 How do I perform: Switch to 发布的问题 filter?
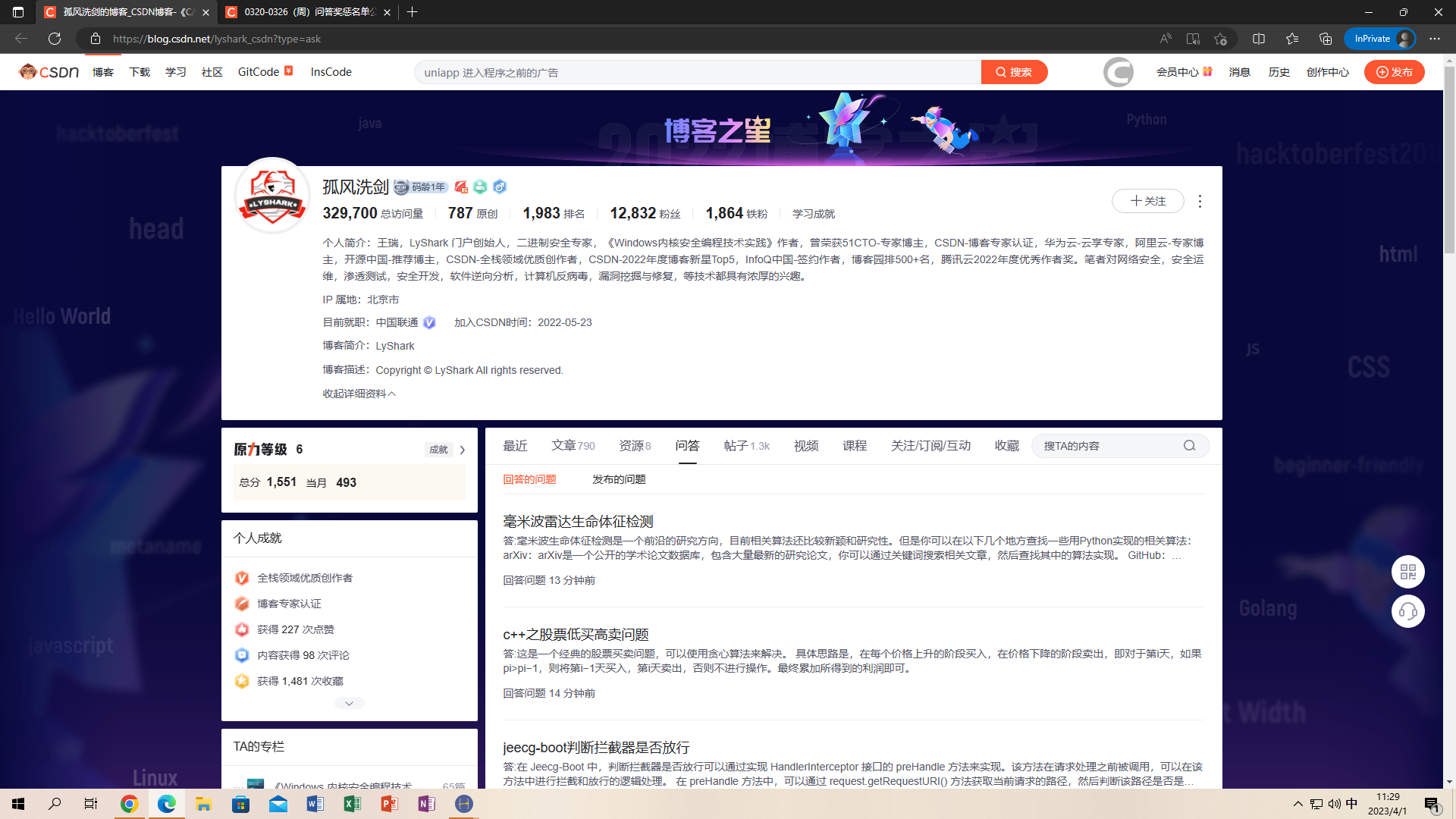click(618, 479)
